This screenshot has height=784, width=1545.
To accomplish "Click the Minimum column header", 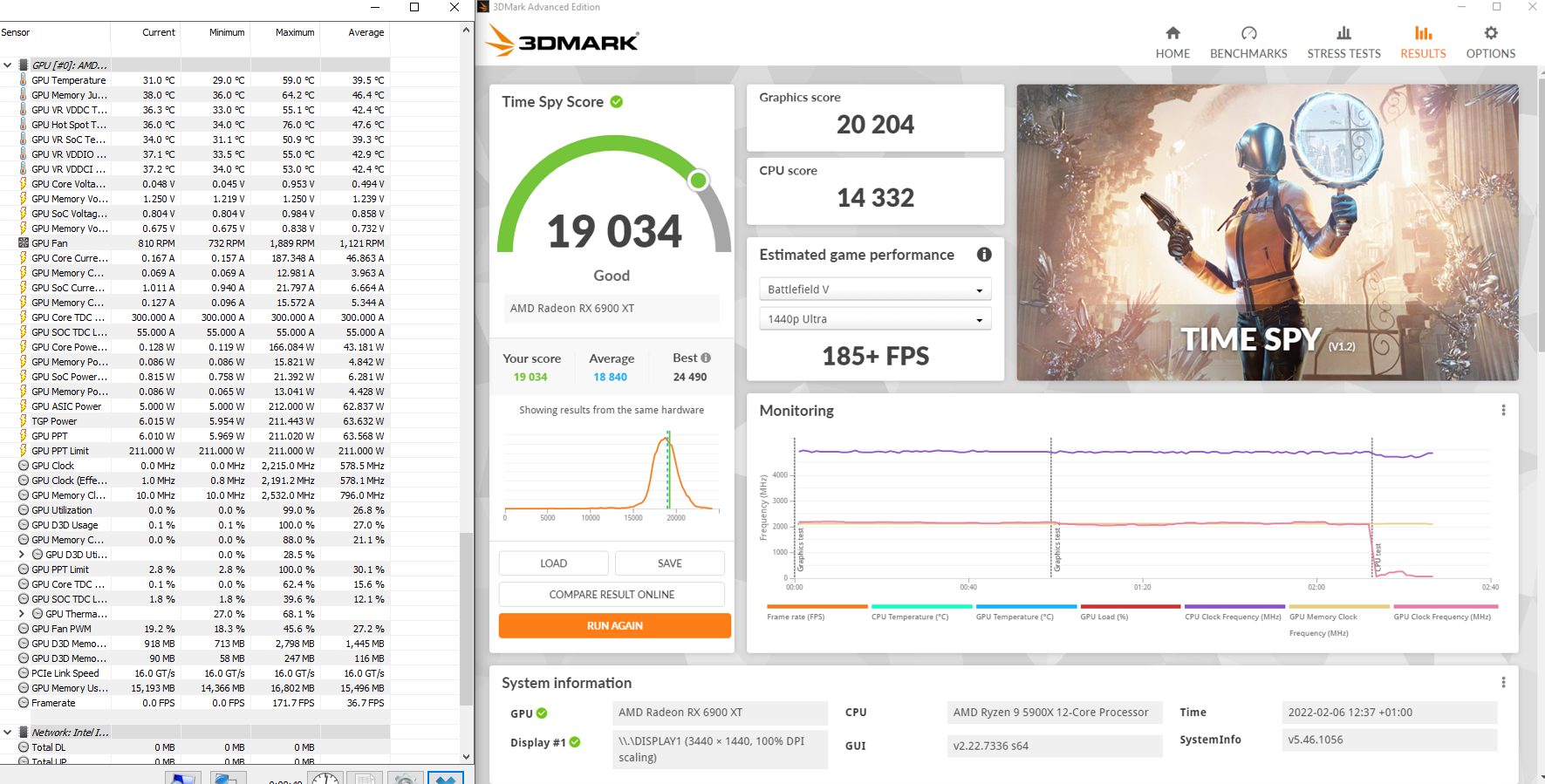I will (x=215, y=33).
